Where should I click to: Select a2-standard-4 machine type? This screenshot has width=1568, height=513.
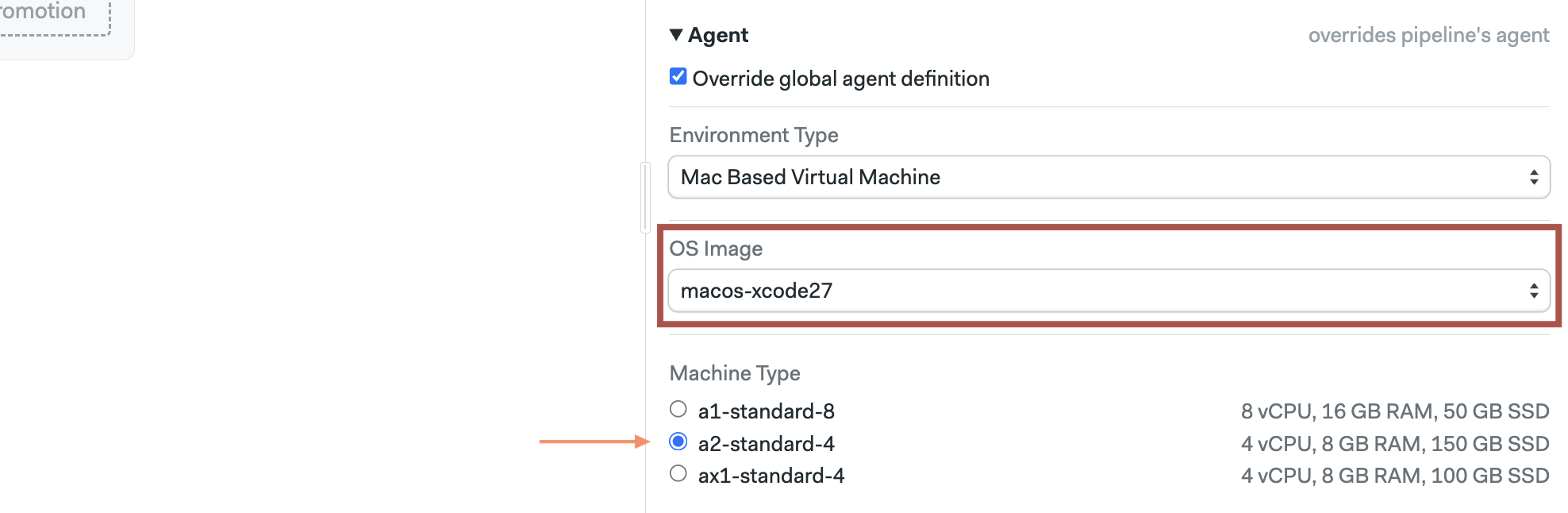coord(678,442)
